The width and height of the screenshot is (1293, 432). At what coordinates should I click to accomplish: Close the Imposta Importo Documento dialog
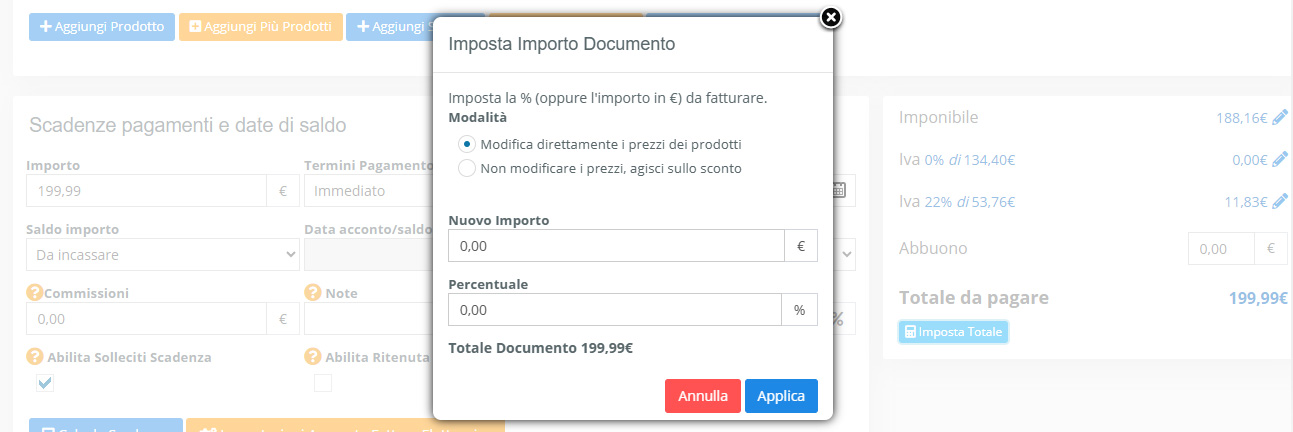point(830,17)
